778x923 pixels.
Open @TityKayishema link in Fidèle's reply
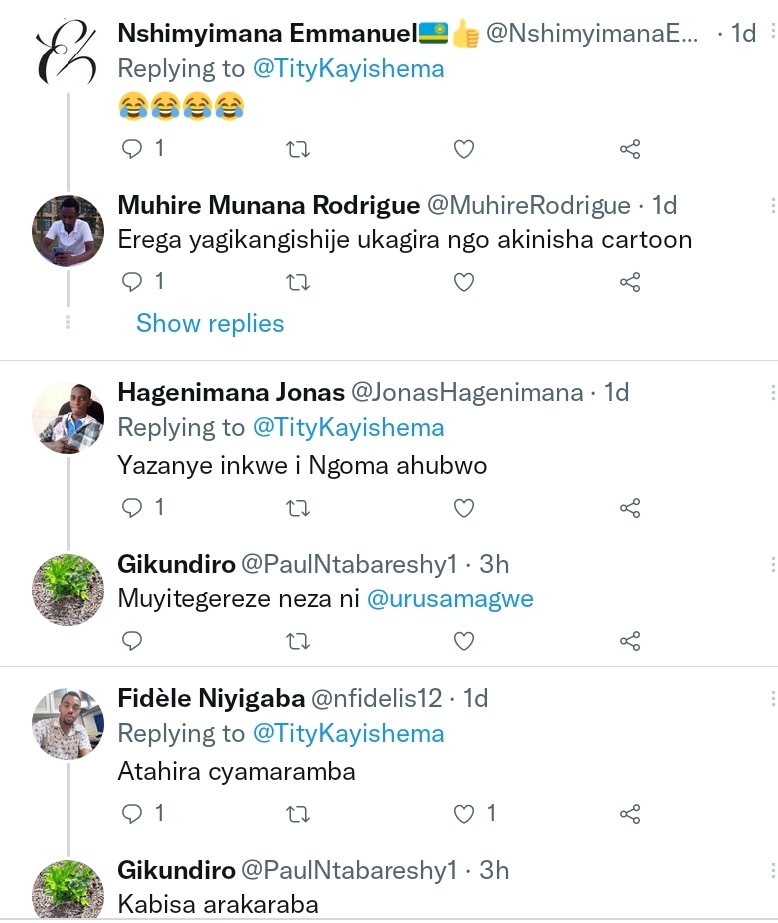coord(348,733)
